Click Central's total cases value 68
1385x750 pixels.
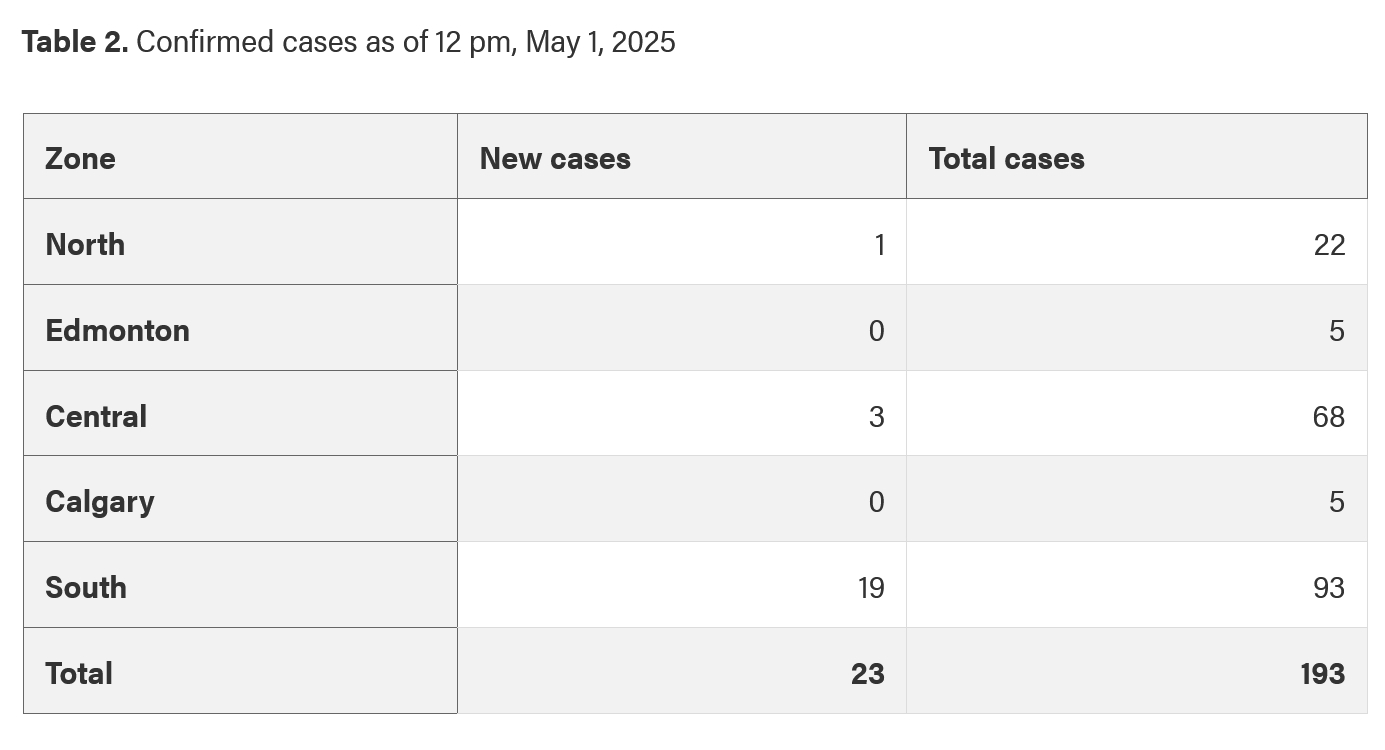(1329, 416)
